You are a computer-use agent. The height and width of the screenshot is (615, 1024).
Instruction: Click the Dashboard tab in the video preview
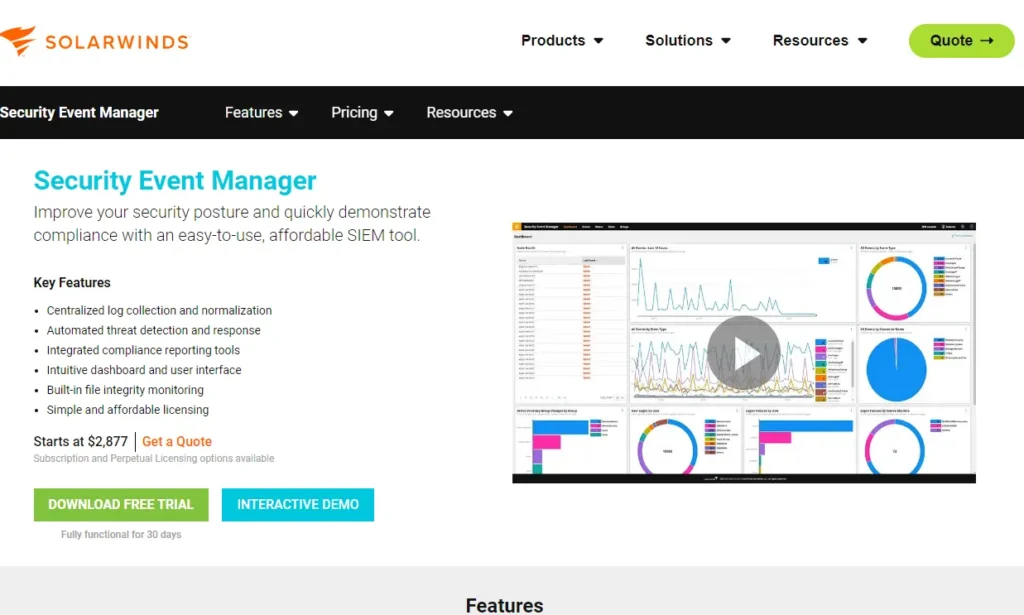tap(570, 228)
